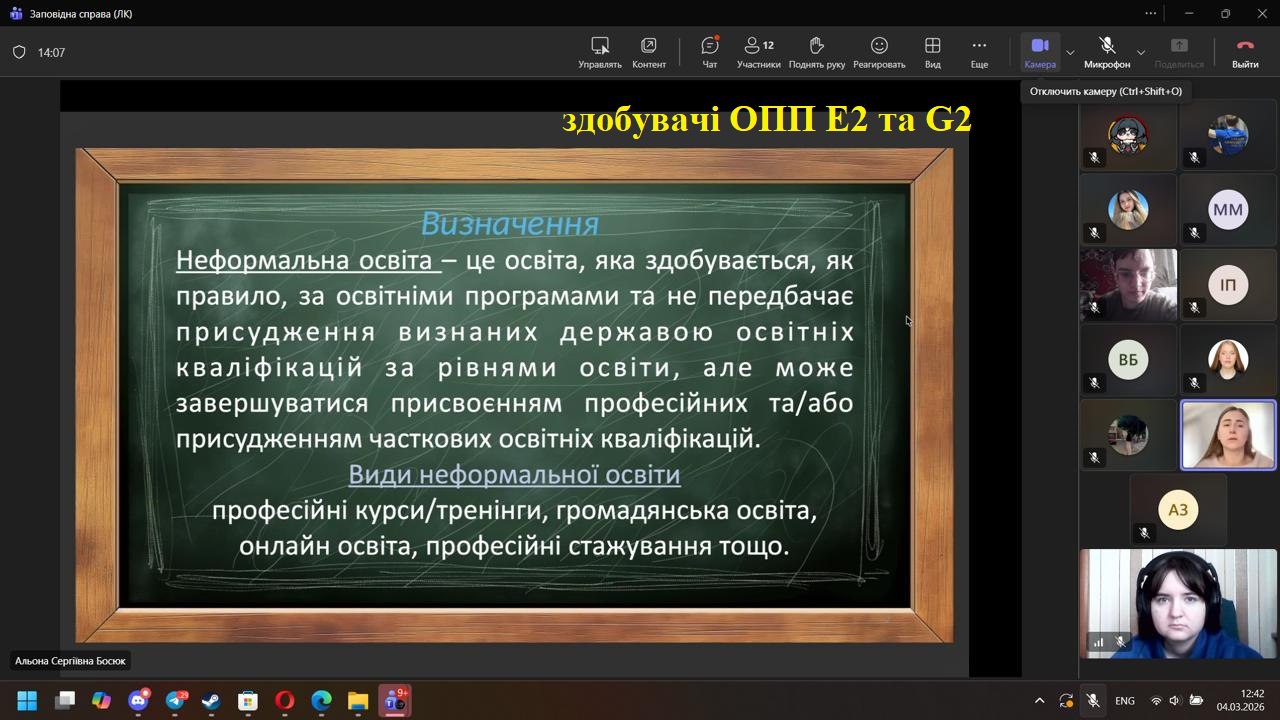Click the Take control button
The width and height of the screenshot is (1280, 720).
(x=599, y=52)
